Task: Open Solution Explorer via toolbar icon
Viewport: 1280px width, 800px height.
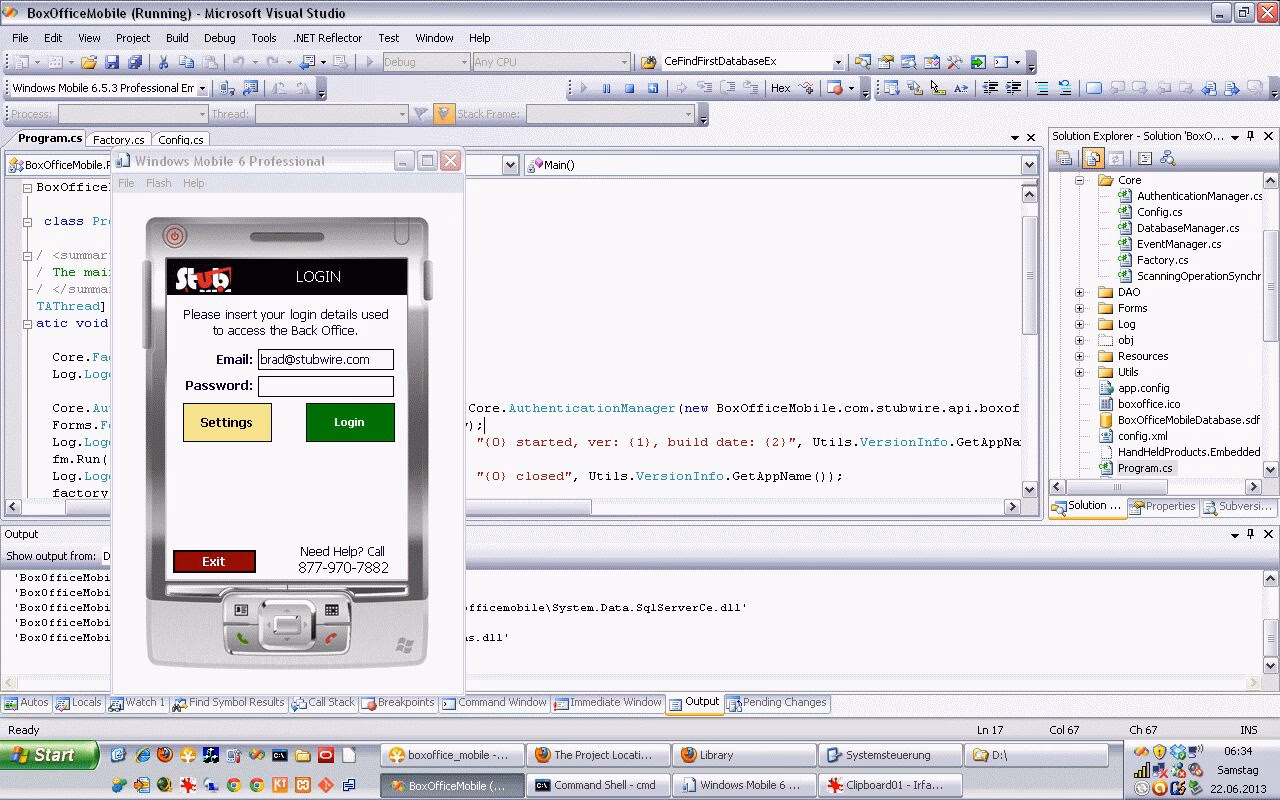Action: pyautogui.click(x=861, y=62)
